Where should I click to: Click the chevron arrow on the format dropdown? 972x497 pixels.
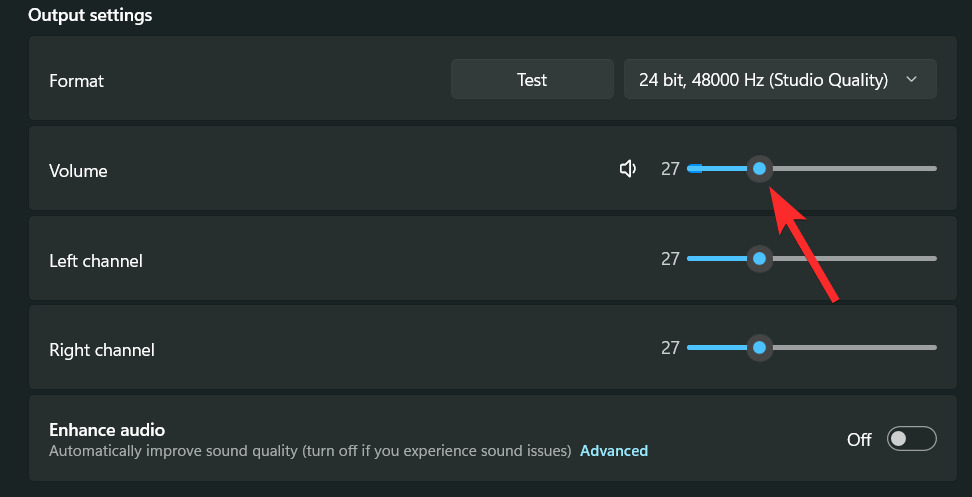[x=911, y=80]
